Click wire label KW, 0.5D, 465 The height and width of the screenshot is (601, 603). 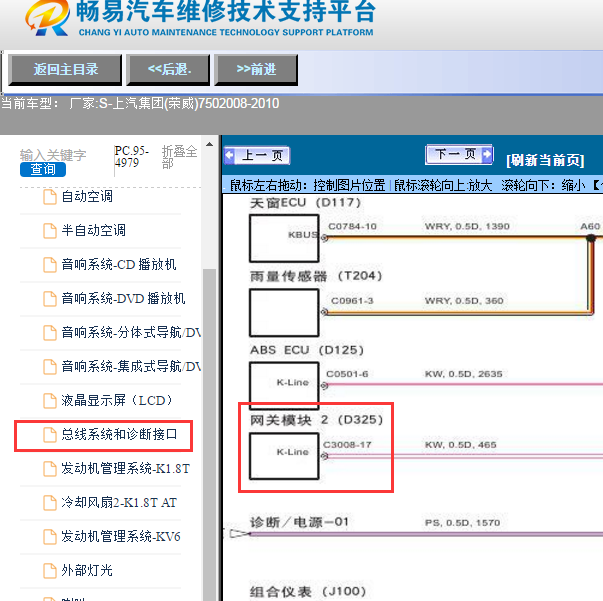(460, 445)
